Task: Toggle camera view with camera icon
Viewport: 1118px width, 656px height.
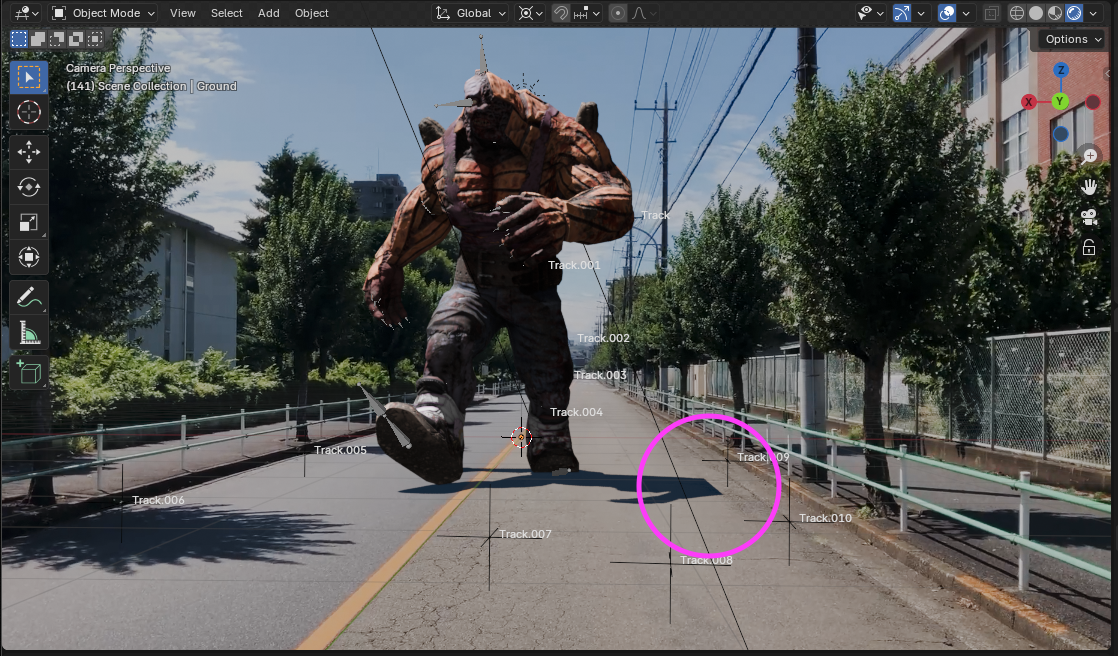Action: pos(1089,217)
